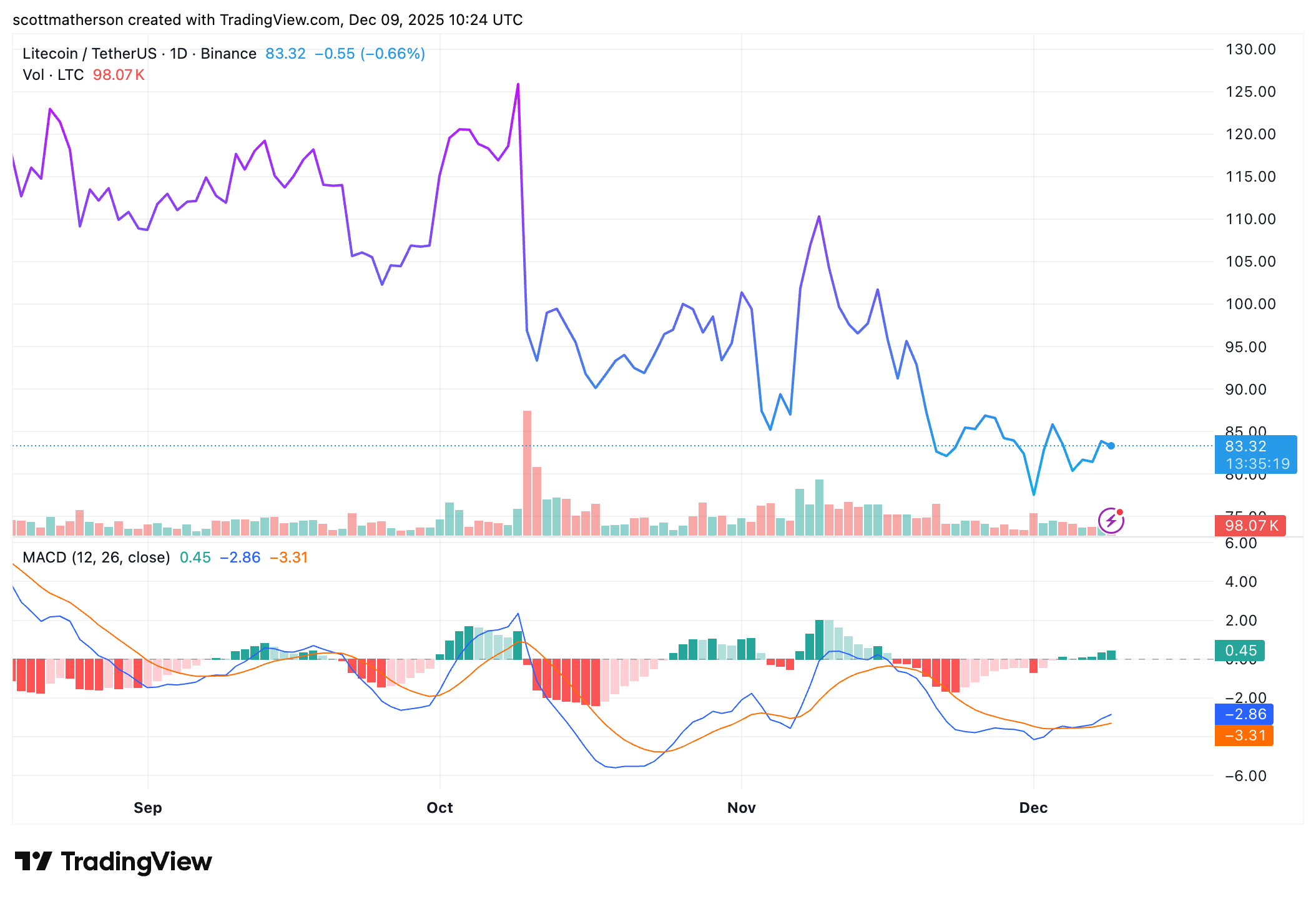1316x899 pixels.
Task: Click the purple lightning bolt icon
Action: (1111, 520)
